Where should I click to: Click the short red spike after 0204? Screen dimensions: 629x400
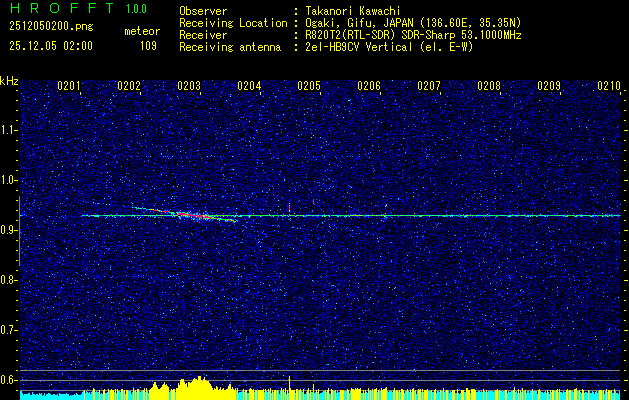(x=289, y=208)
